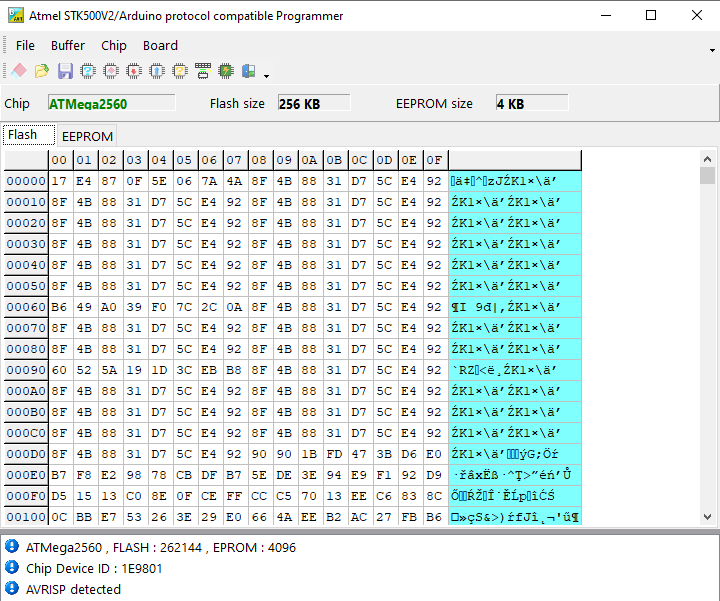Click the 'ATMega2560 , FLASH : 262144' log line
The image size is (720, 601).
pos(161,547)
